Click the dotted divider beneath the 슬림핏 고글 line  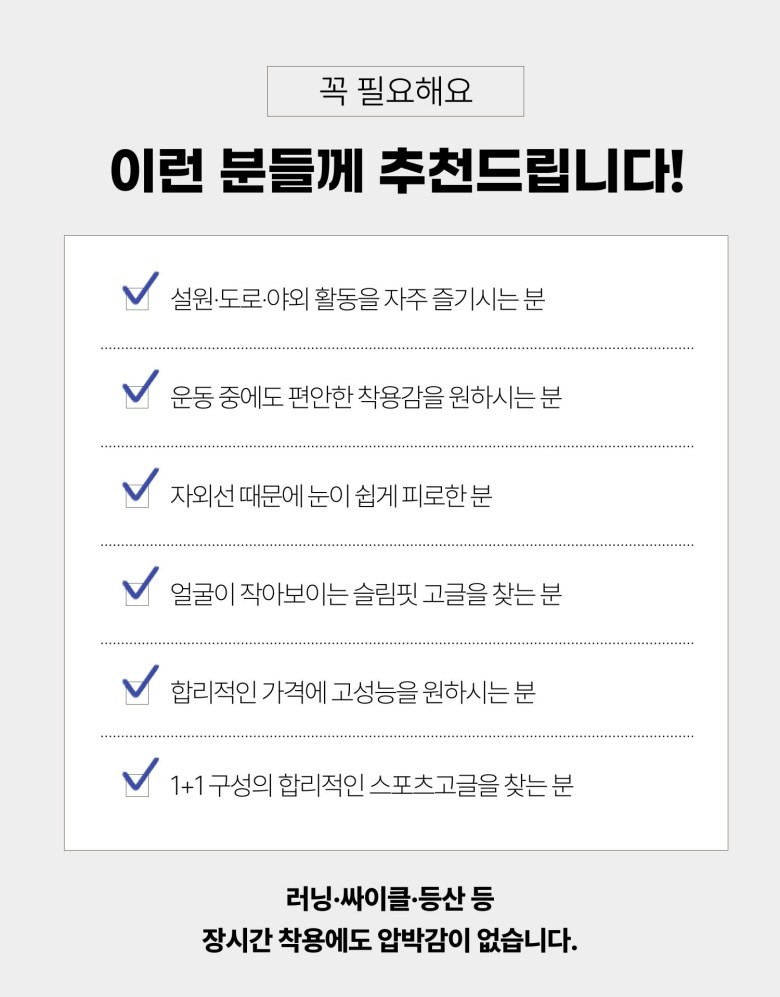397,643
